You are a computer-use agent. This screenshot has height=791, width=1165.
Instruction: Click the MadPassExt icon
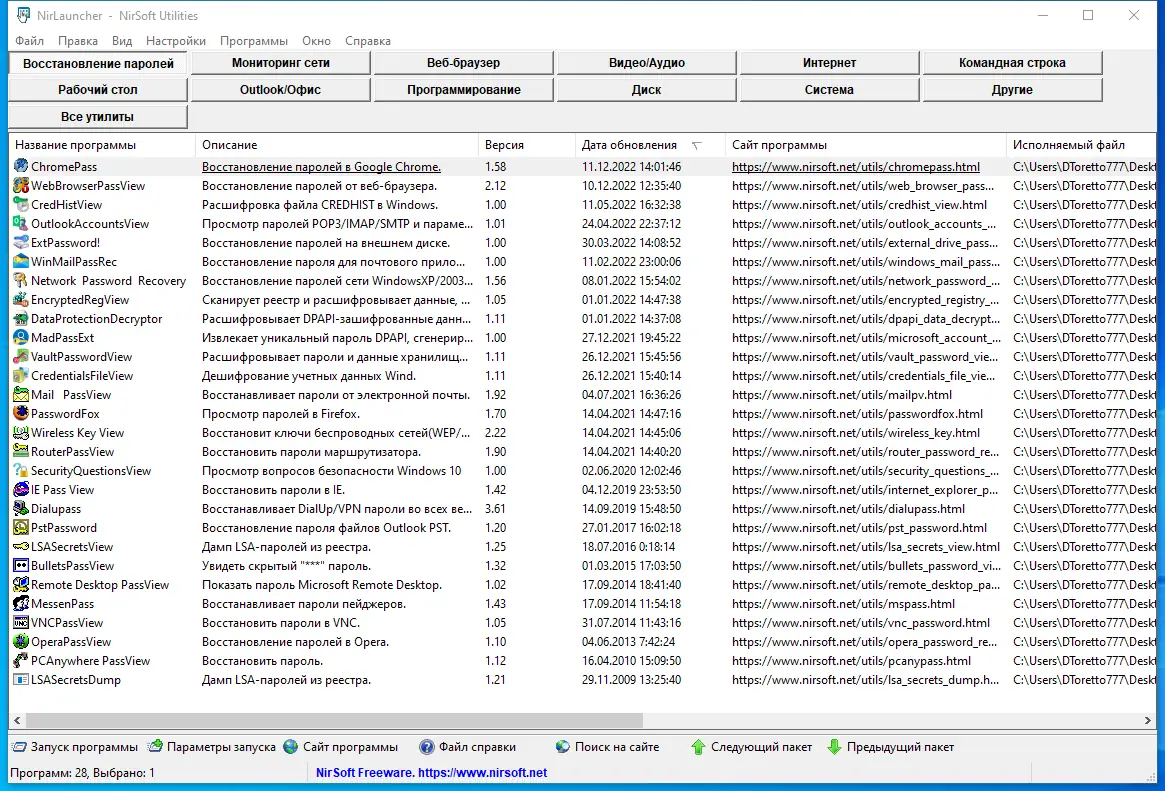point(21,338)
